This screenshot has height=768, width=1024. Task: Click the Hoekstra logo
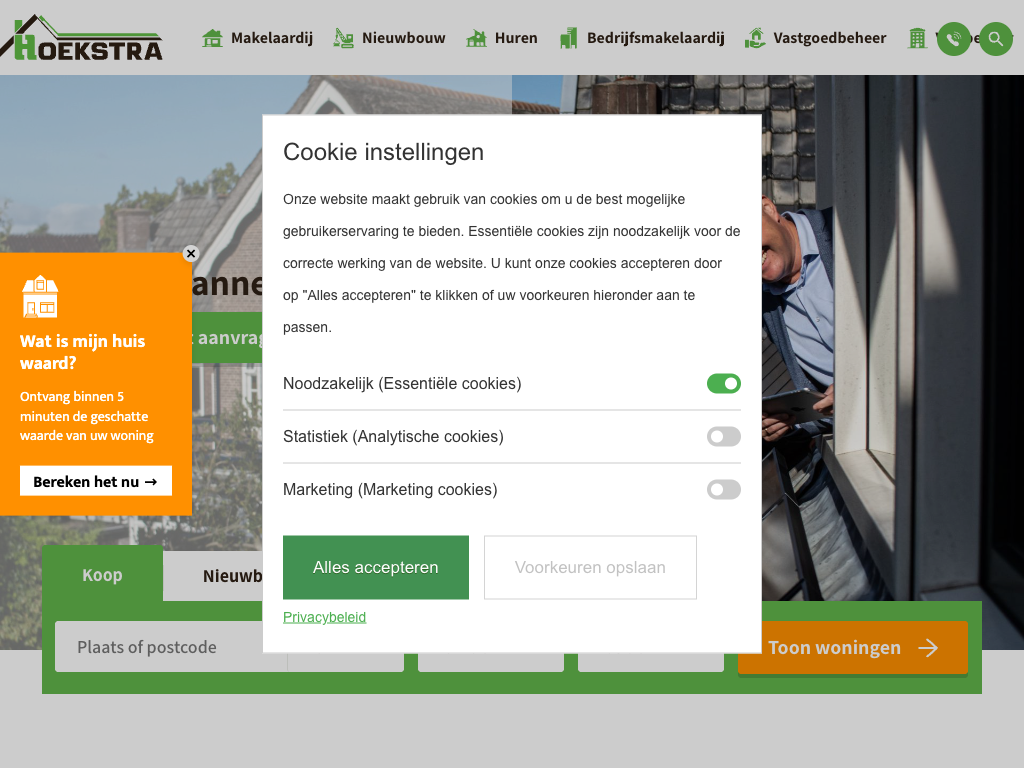point(82,38)
